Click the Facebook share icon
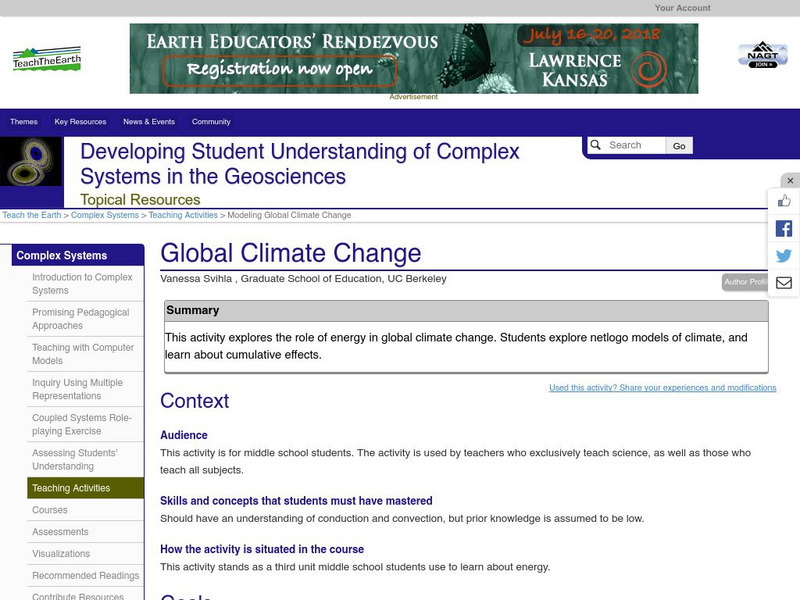The image size is (800, 600). coord(784,228)
